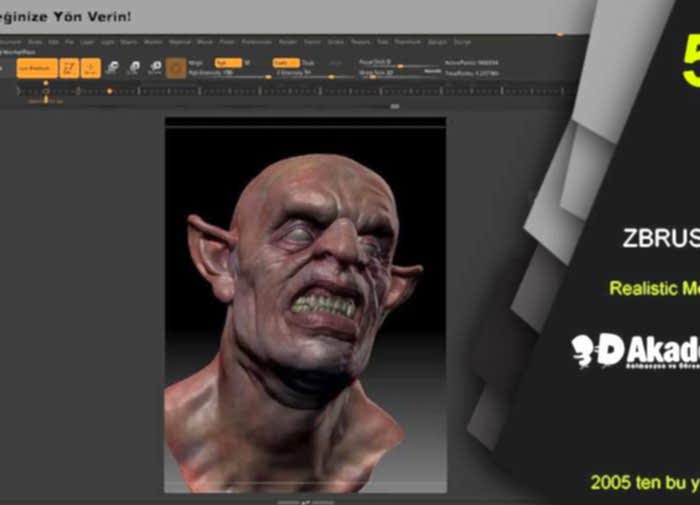
Task: Adjust the Focal Shift slider
Action: click(400, 63)
